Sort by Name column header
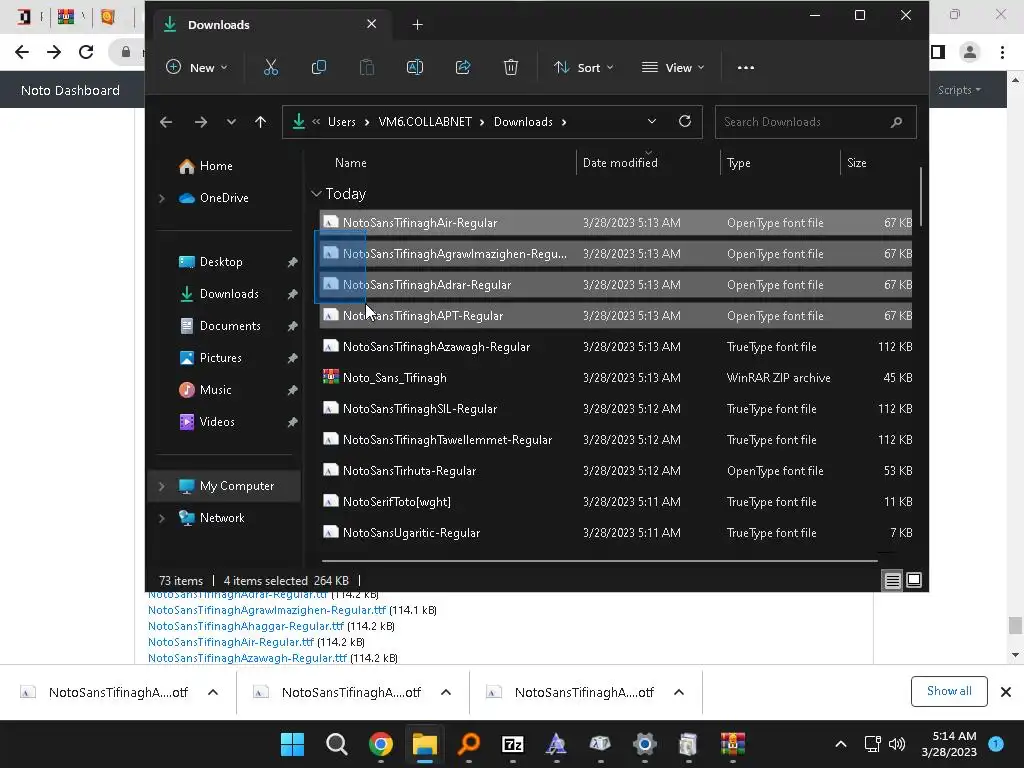Image resolution: width=1024 pixels, height=768 pixels. point(351,163)
